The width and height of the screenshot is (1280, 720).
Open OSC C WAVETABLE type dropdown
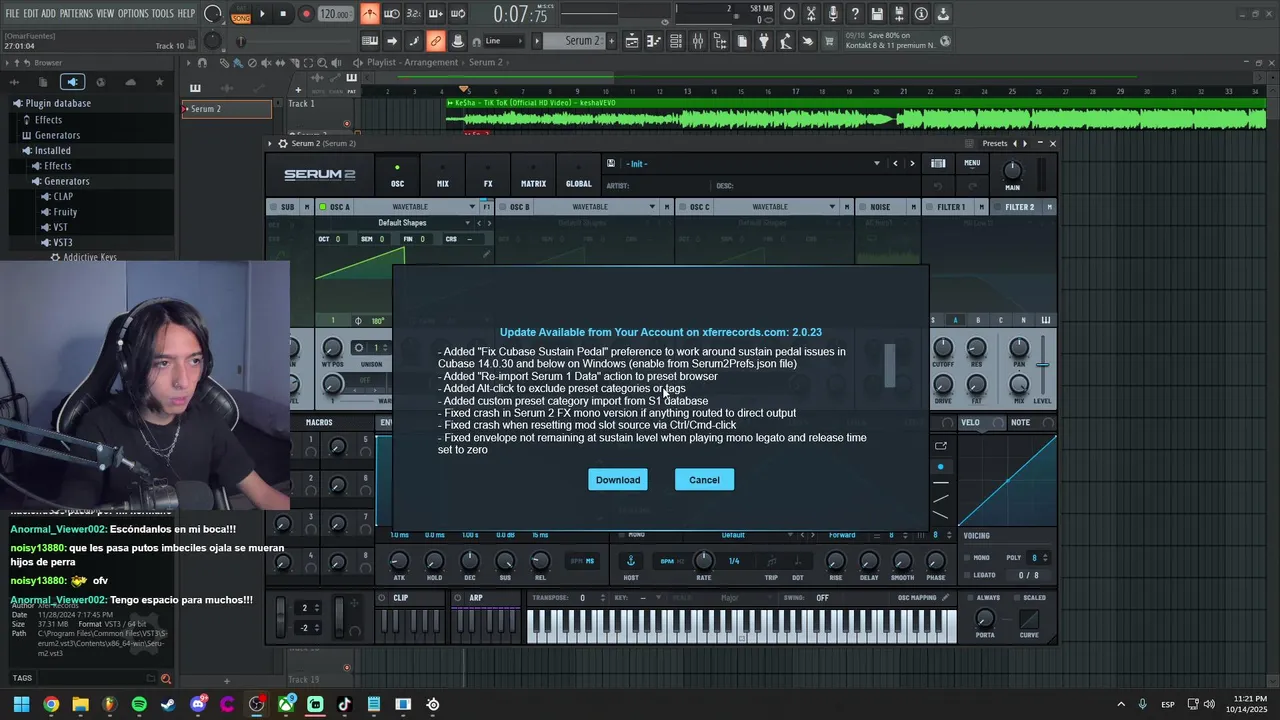[777, 207]
